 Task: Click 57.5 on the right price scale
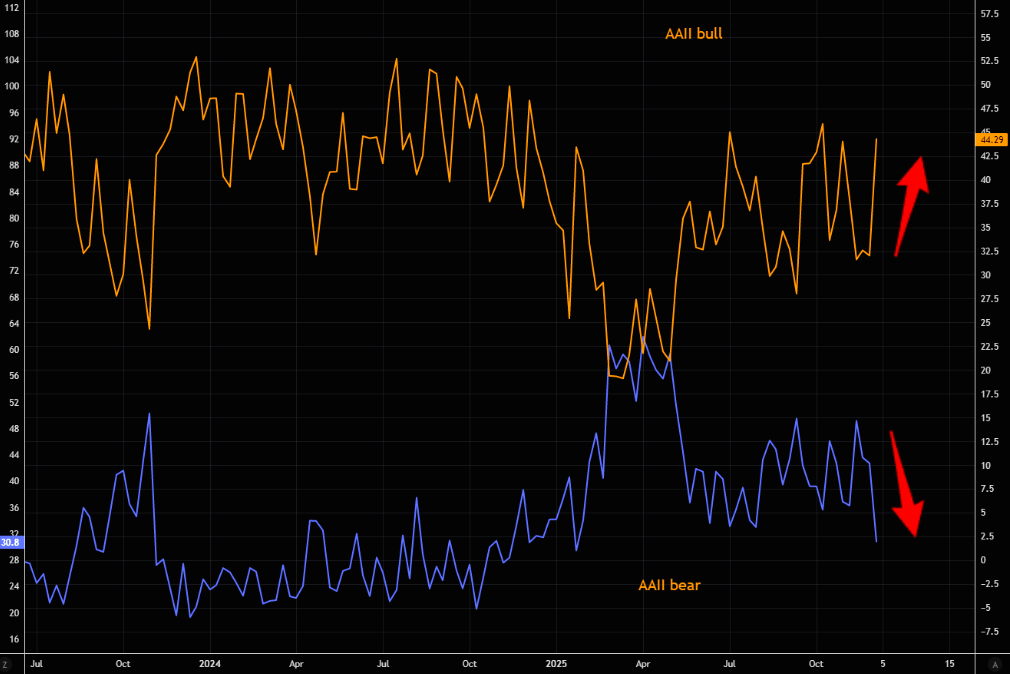991,14
